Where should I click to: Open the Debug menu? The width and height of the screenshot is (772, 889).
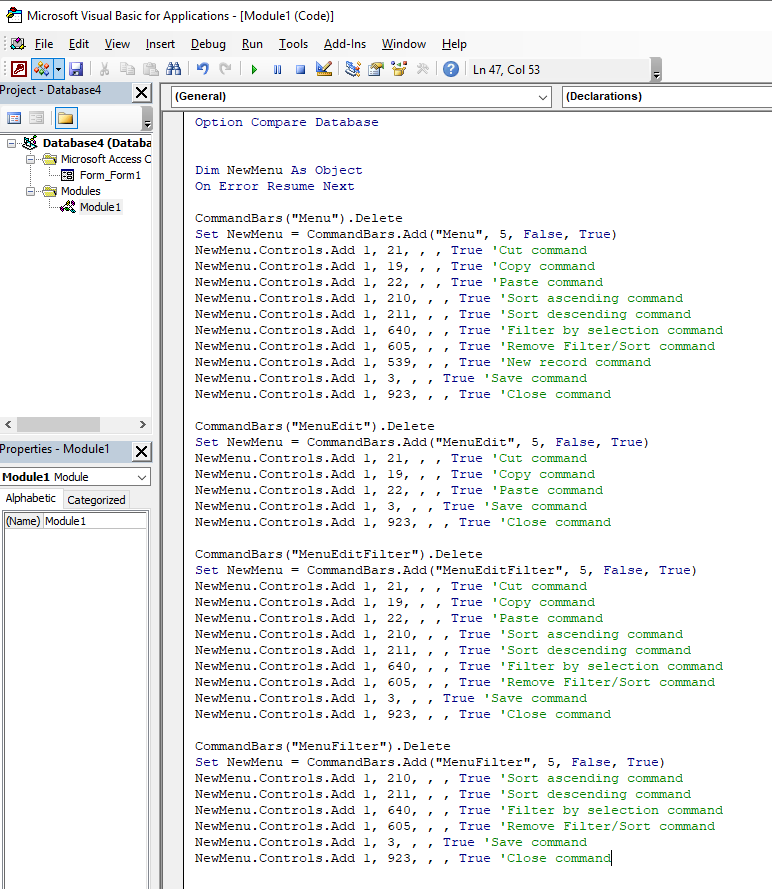tap(208, 44)
